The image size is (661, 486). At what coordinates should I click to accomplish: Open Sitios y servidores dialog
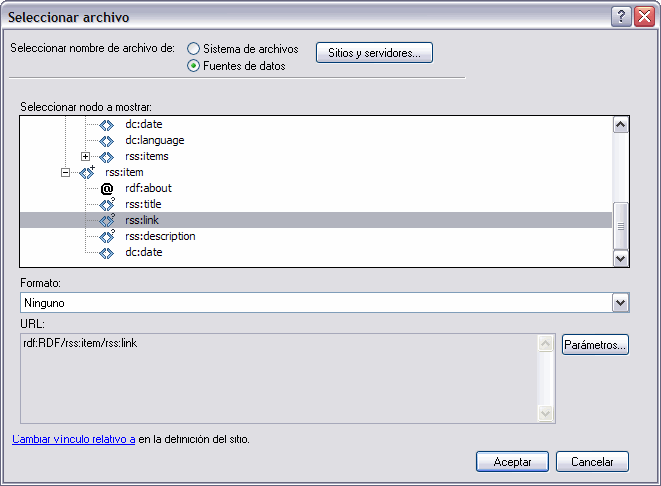[x=374, y=52]
